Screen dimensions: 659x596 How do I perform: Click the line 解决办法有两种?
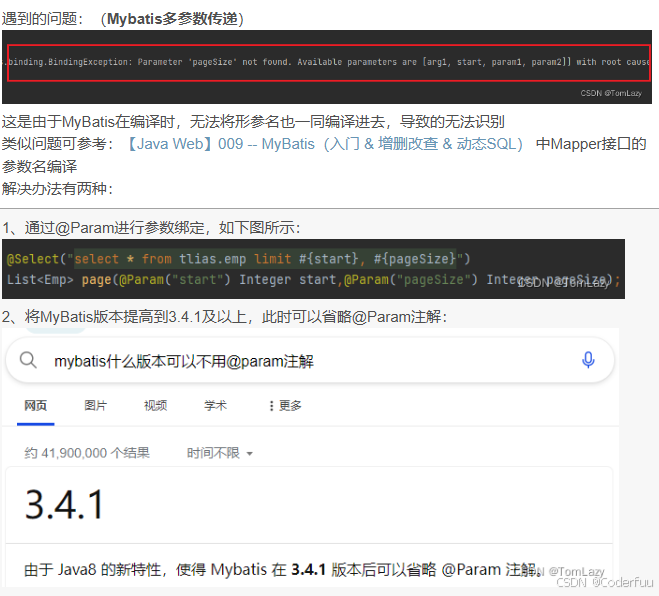point(58,189)
